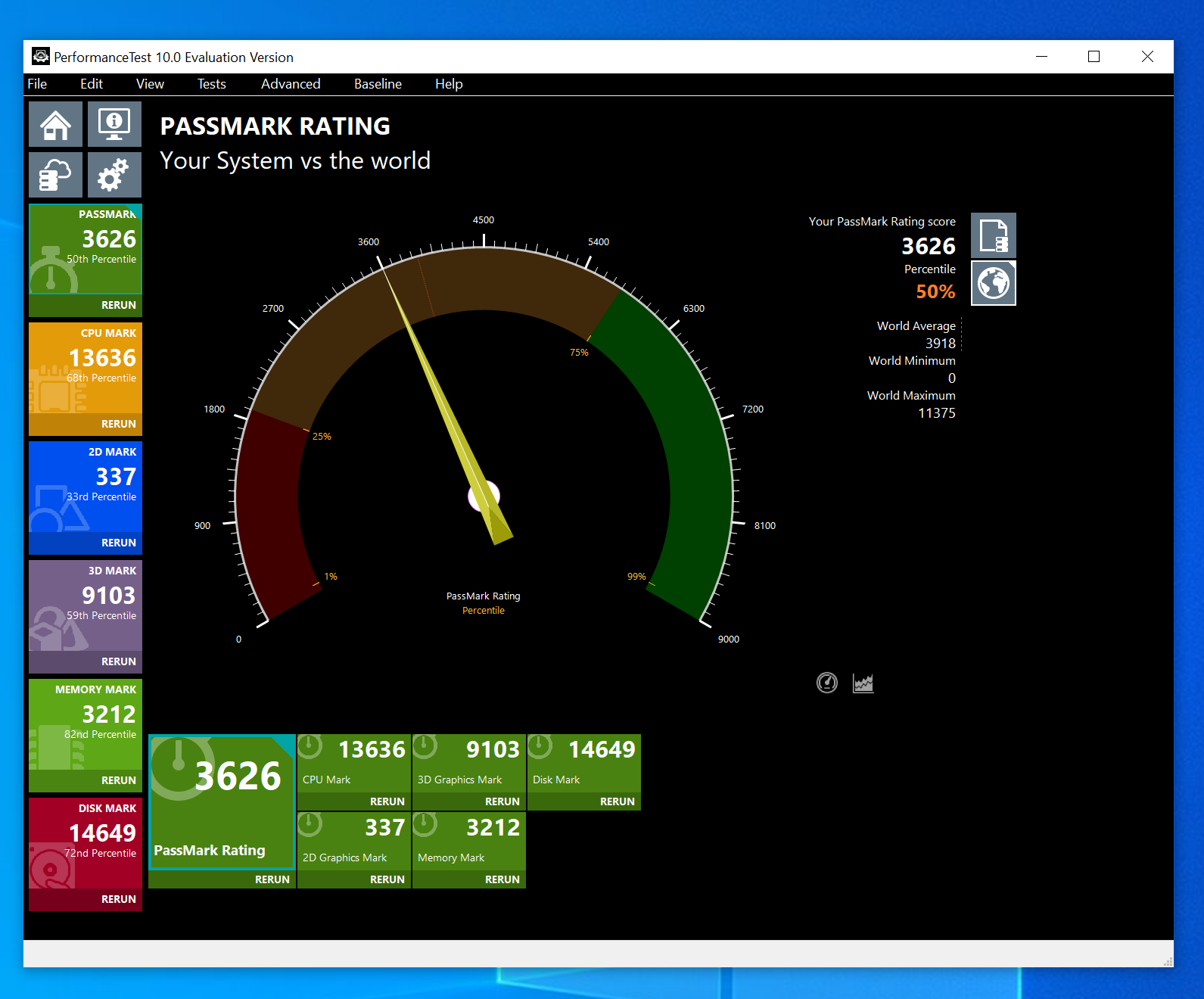Click the stopwatch icon on the Disk Mark tile

(540, 746)
